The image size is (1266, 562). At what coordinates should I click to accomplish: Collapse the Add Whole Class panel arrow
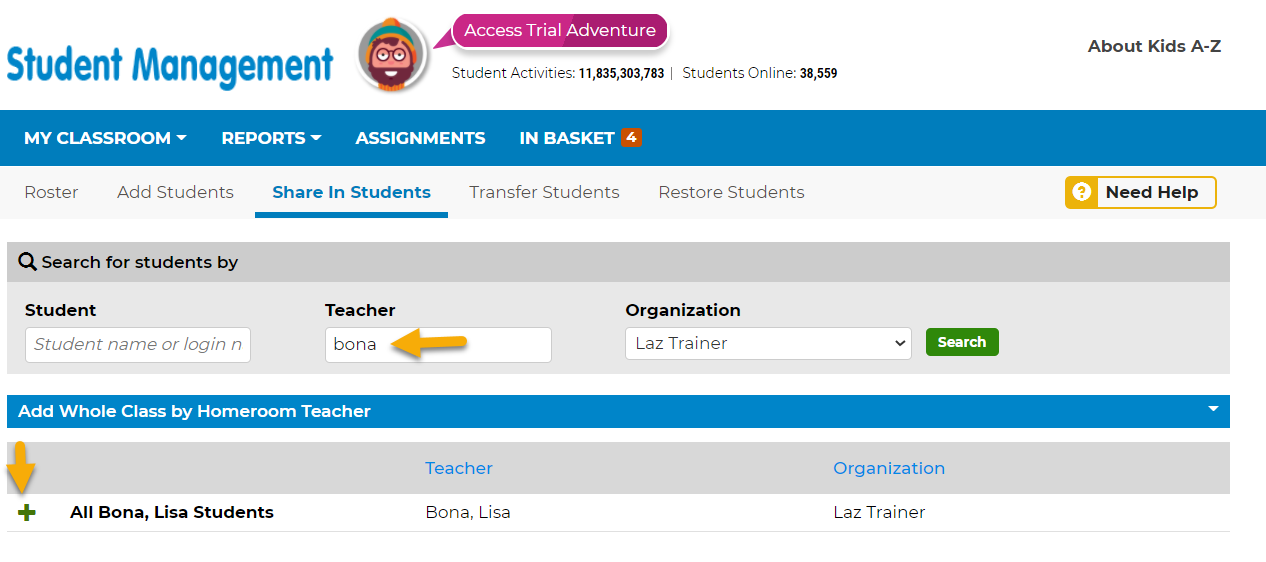click(x=1213, y=409)
